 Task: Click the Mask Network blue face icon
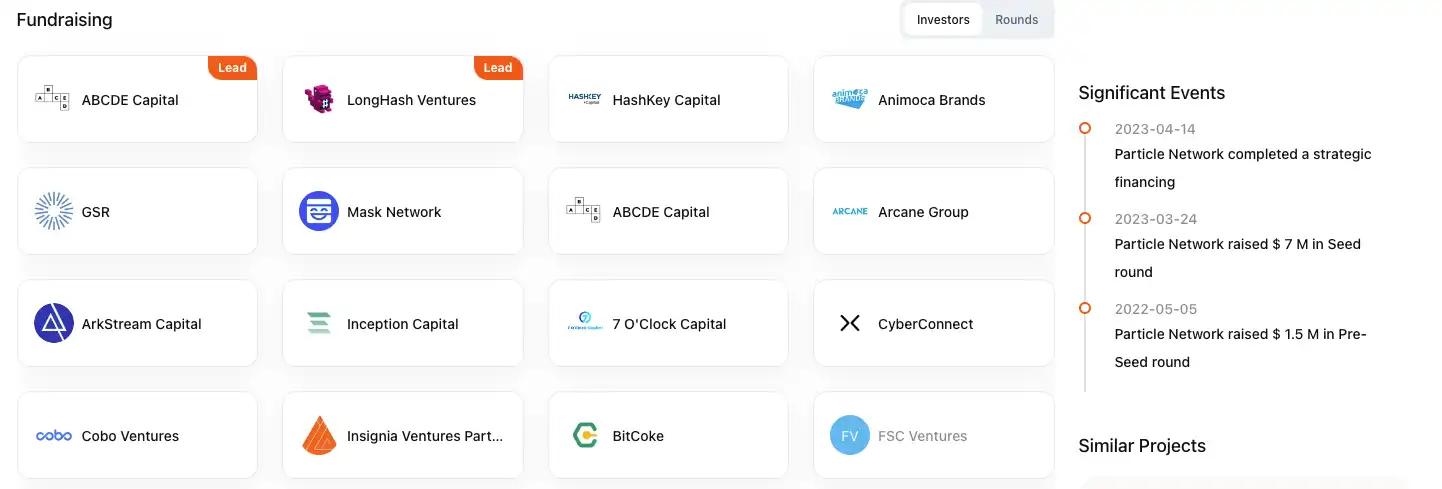click(x=319, y=212)
